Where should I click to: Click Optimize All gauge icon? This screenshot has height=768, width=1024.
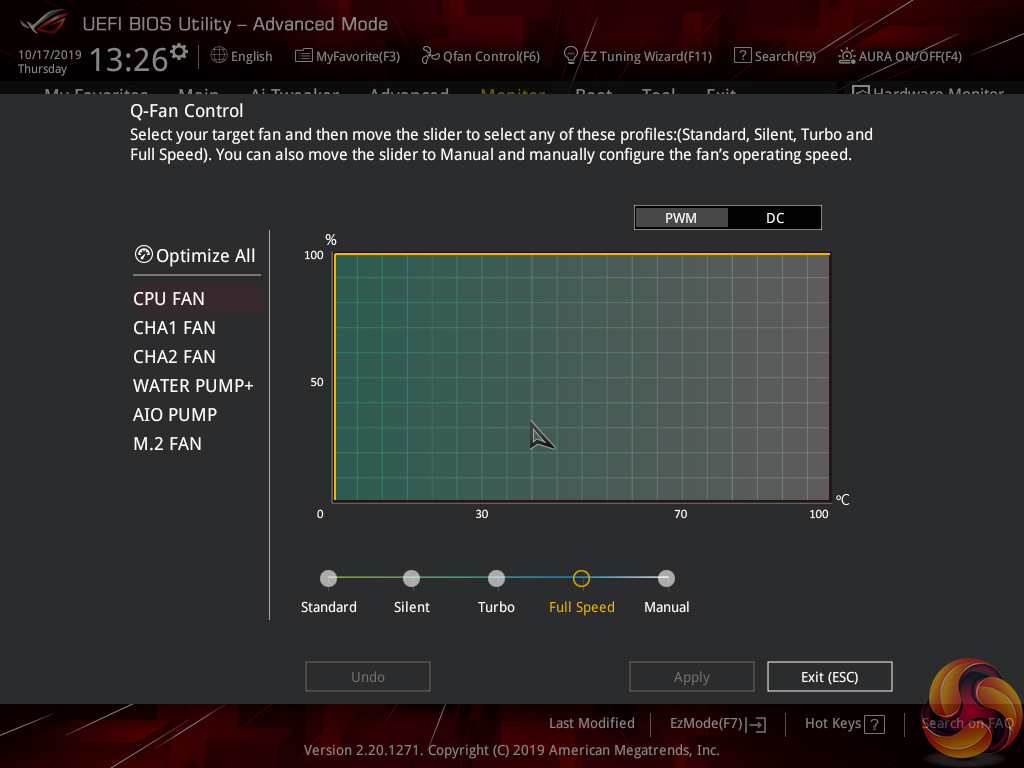143,255
